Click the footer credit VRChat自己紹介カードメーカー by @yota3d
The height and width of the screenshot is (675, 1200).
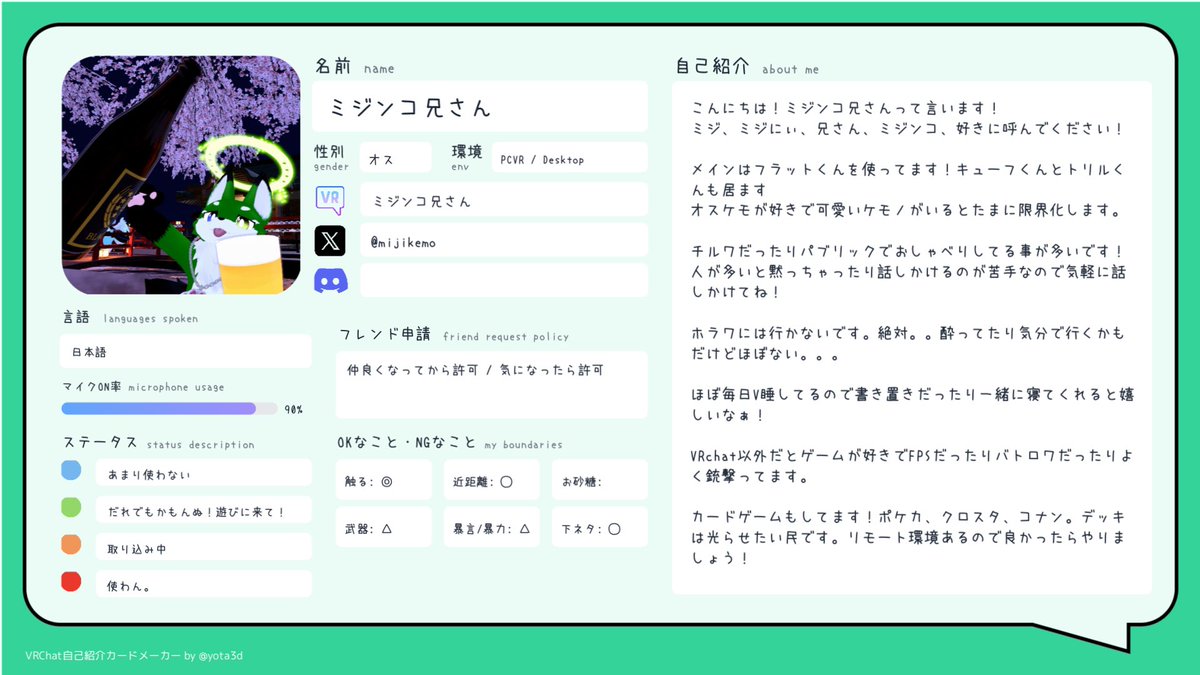click(x=135, y=655)
